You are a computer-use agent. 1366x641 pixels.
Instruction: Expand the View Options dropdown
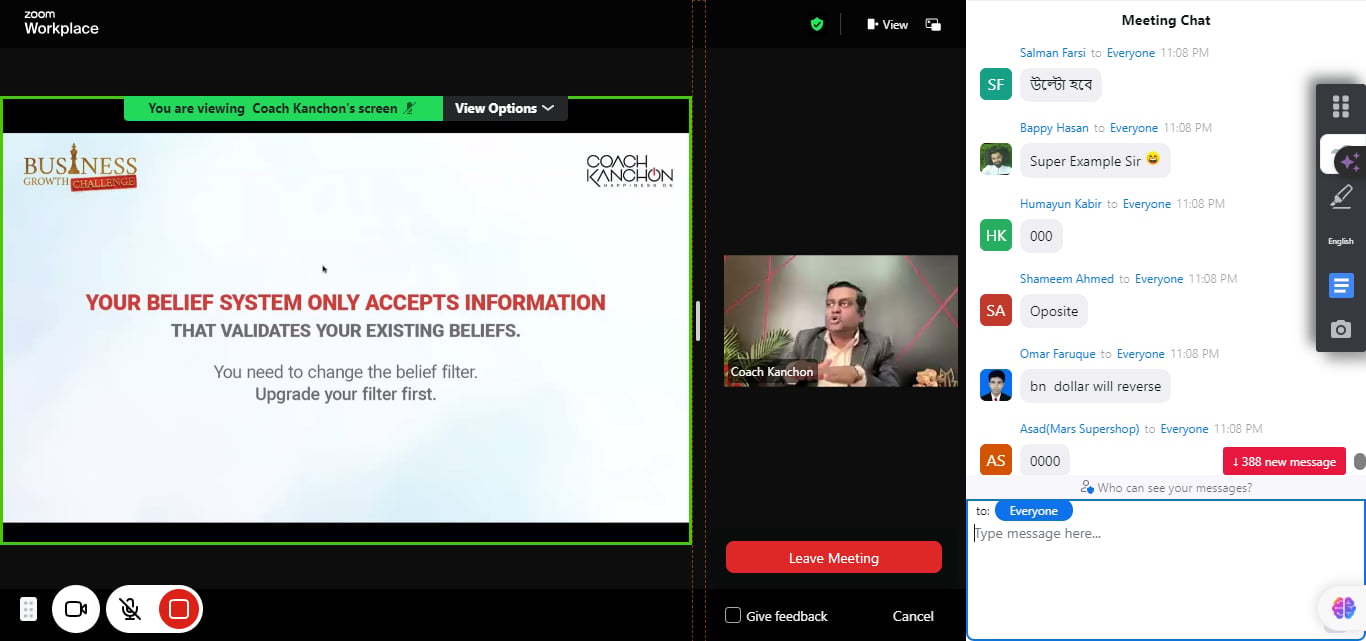tap(505, 108)
